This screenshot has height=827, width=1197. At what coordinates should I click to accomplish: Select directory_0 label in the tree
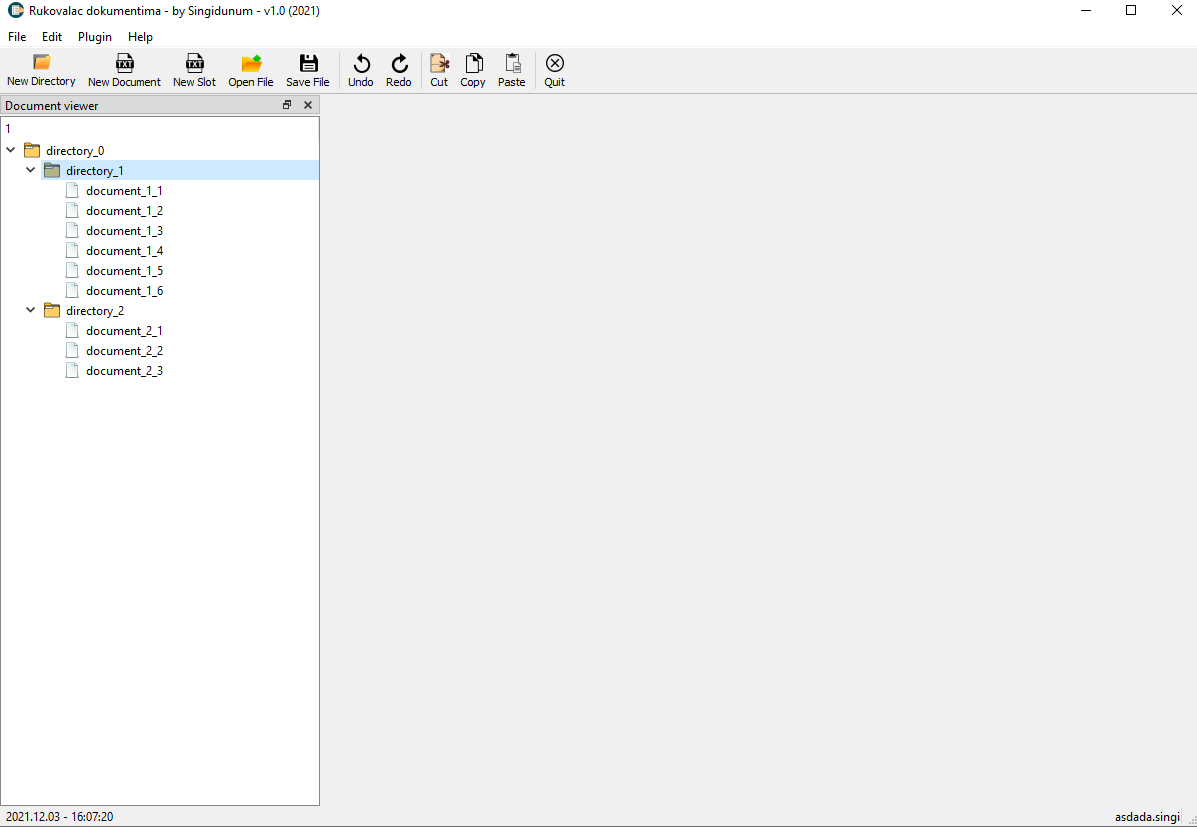tap(75, 151)
